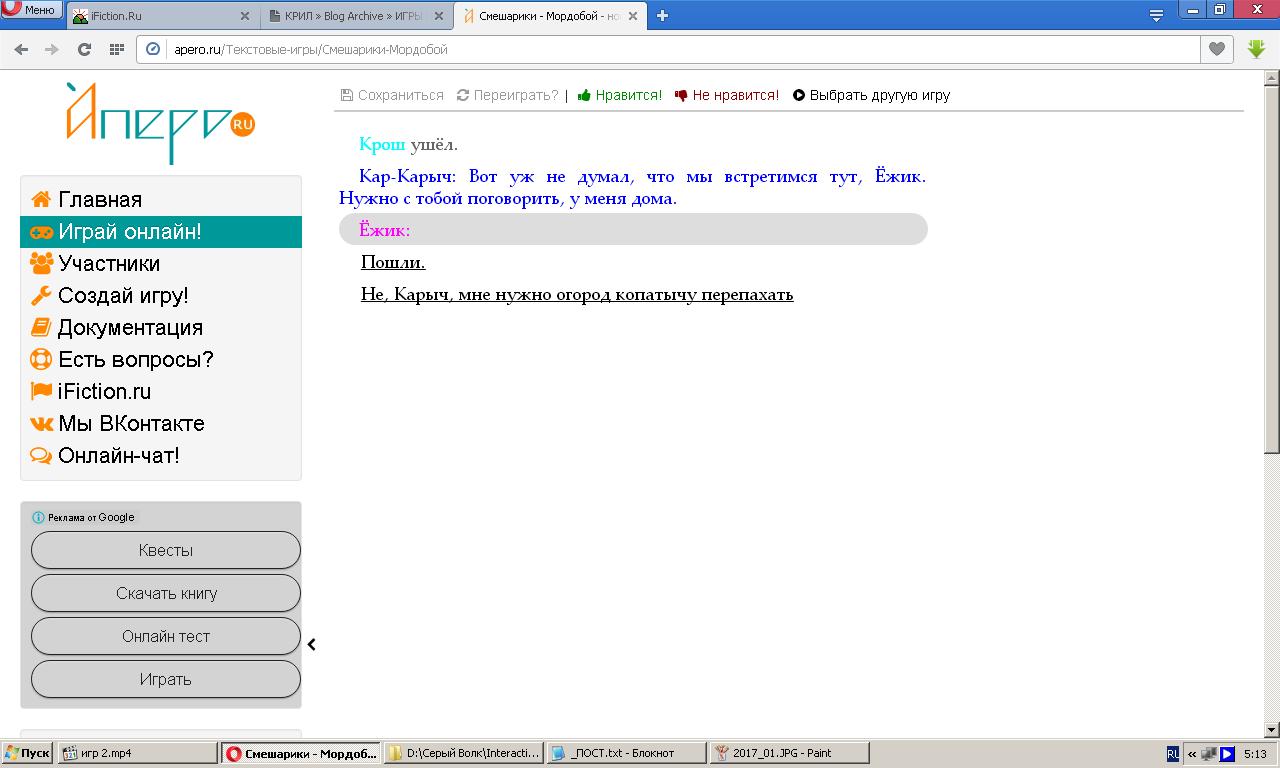The image size is (1280, 768).
Task: Click the Квесты ad button
Action: pyautogui.click(x=166, y=550)
